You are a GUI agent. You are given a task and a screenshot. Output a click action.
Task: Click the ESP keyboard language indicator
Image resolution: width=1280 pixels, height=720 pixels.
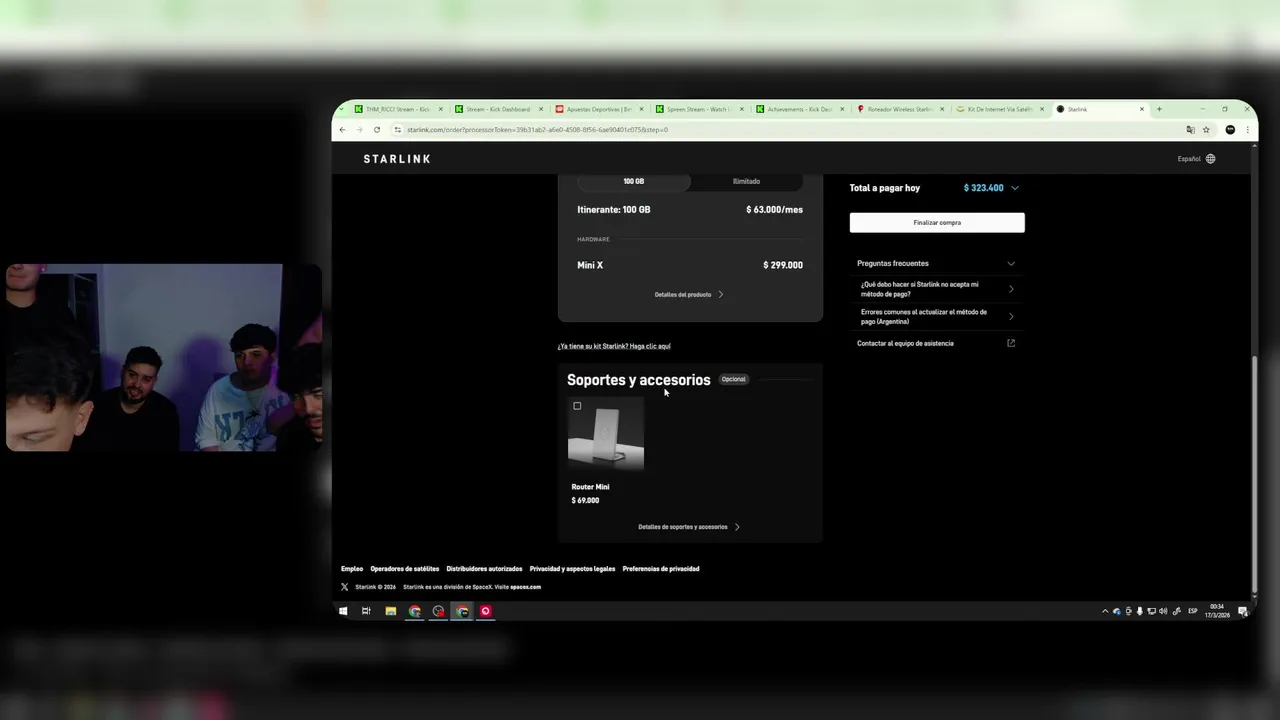(x=1192, y=611)
